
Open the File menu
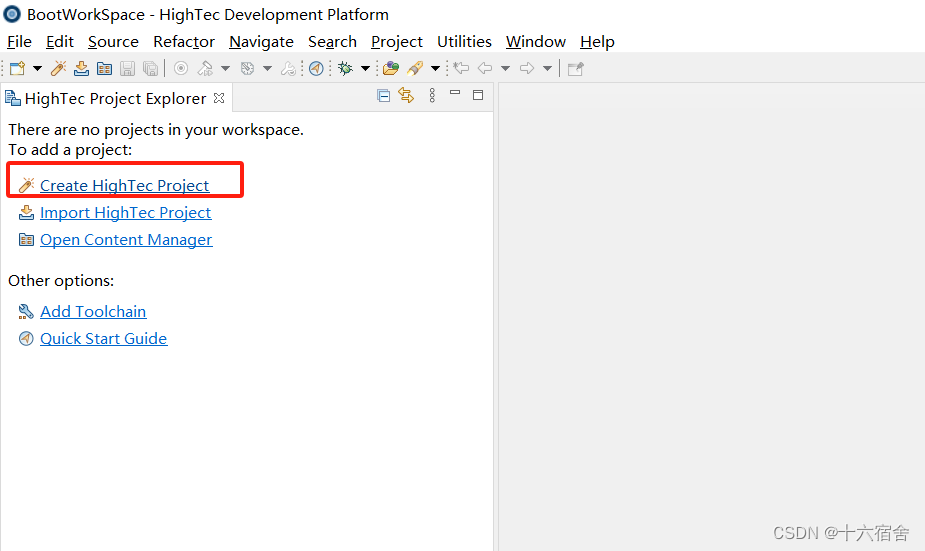(x=19, y=42)
